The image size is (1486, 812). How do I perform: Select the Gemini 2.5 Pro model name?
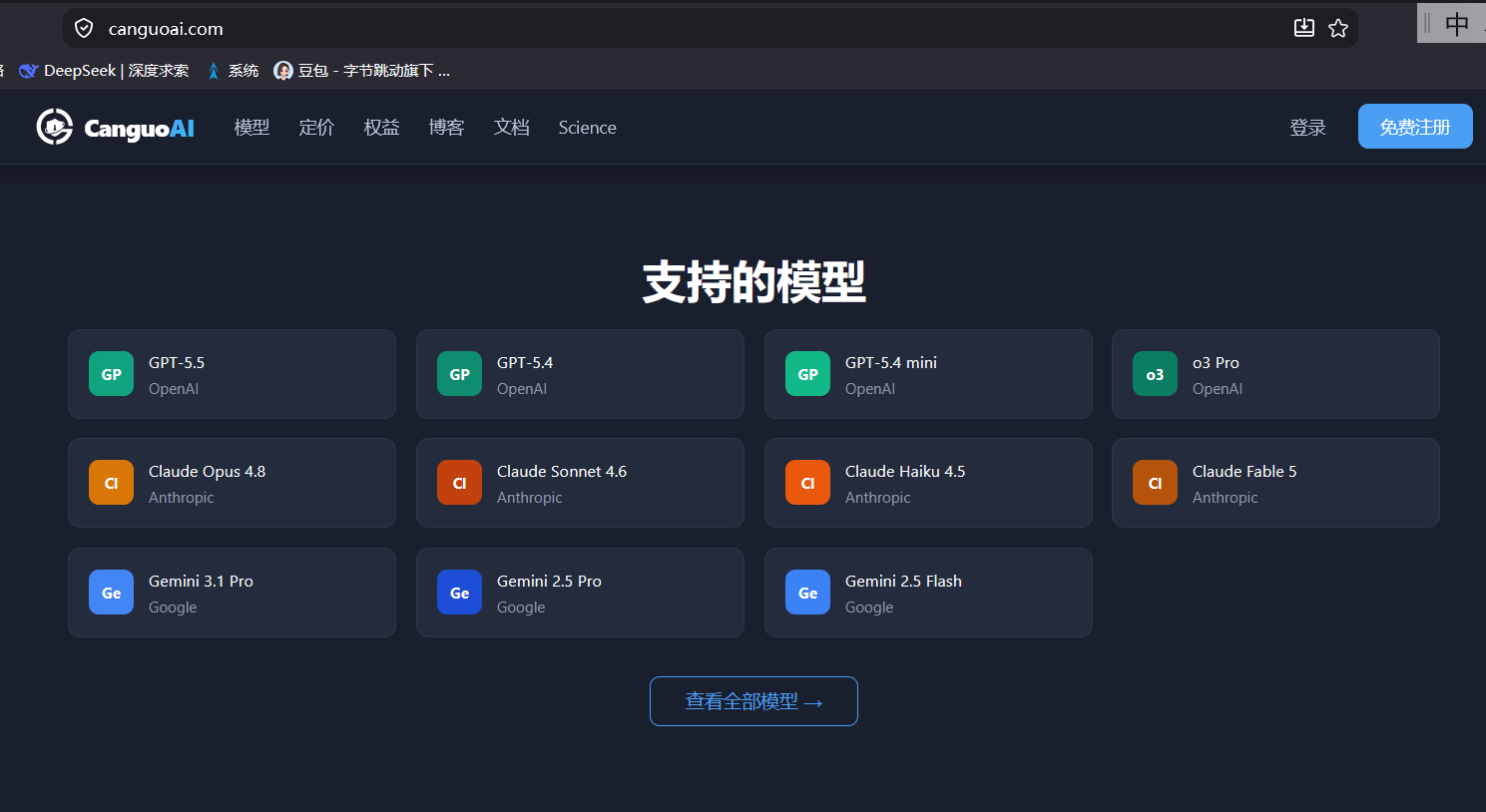pyautogui.click(x=549, y=582)
